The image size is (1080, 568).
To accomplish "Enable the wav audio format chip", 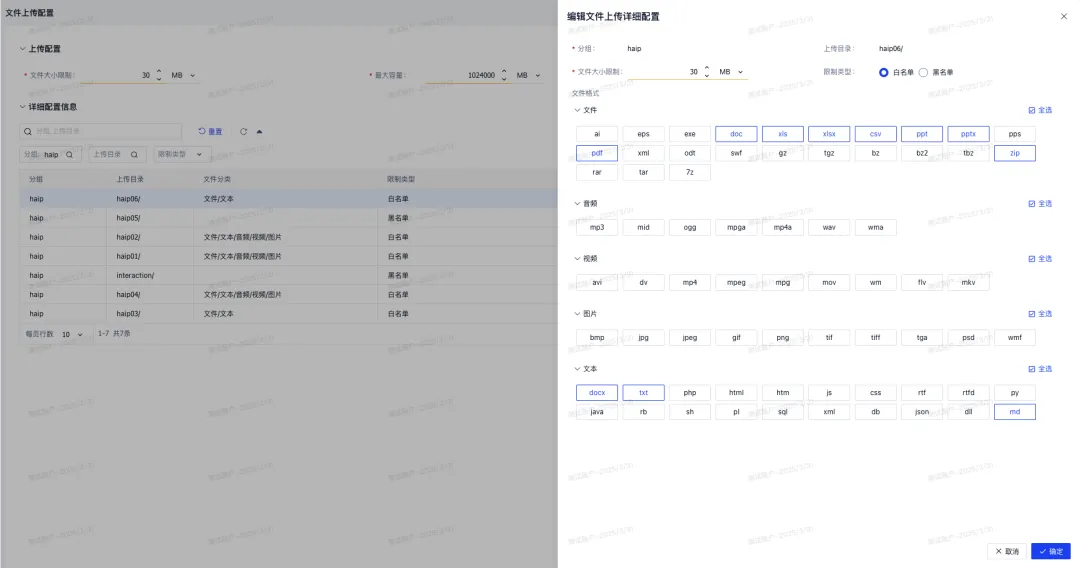I will pos(829,227).
